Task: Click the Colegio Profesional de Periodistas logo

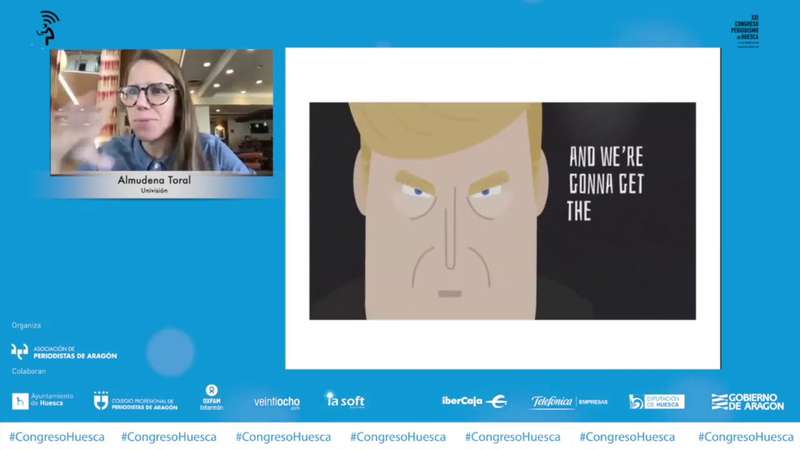Action: tap(135, 402)
